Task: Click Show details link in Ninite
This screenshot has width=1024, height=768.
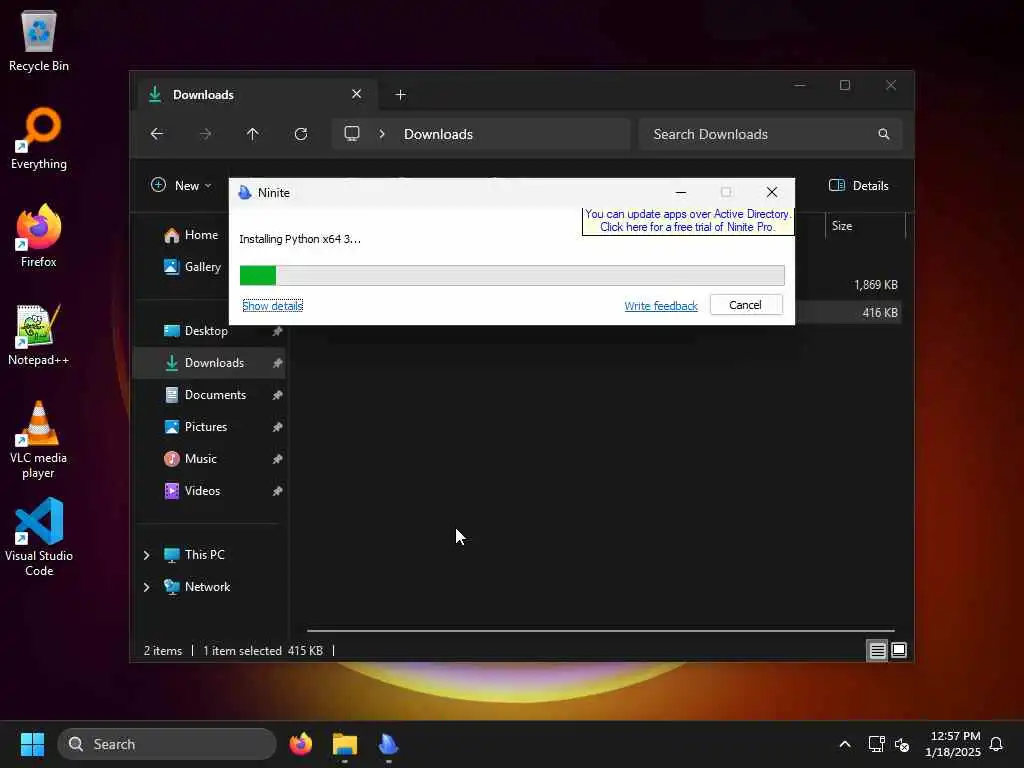Action: [272, 306]
